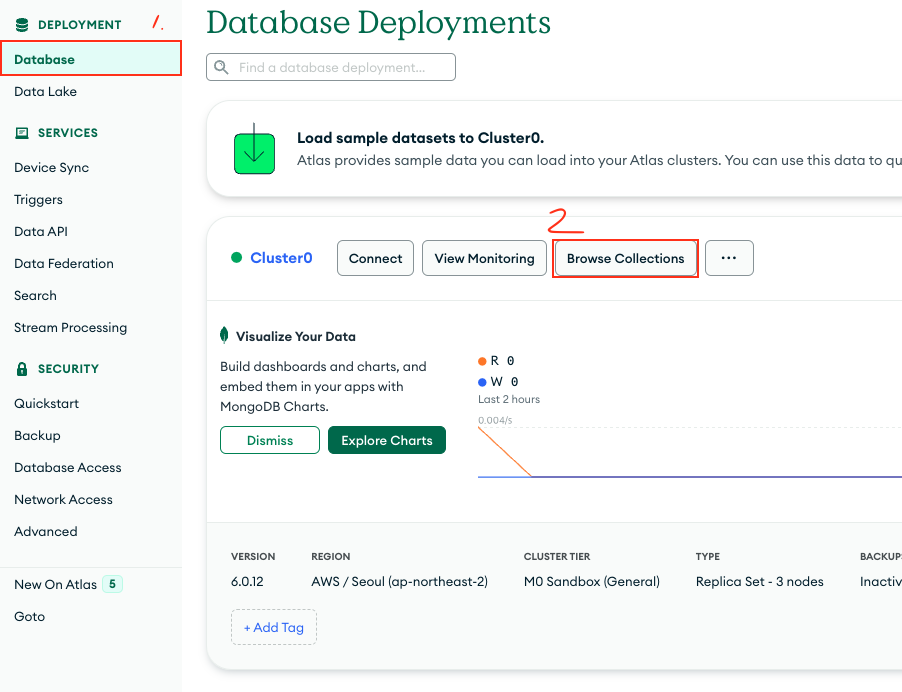This screenshot has width=902, height=692.
Task: Open security Quickstart
Action: coord(47,403)
